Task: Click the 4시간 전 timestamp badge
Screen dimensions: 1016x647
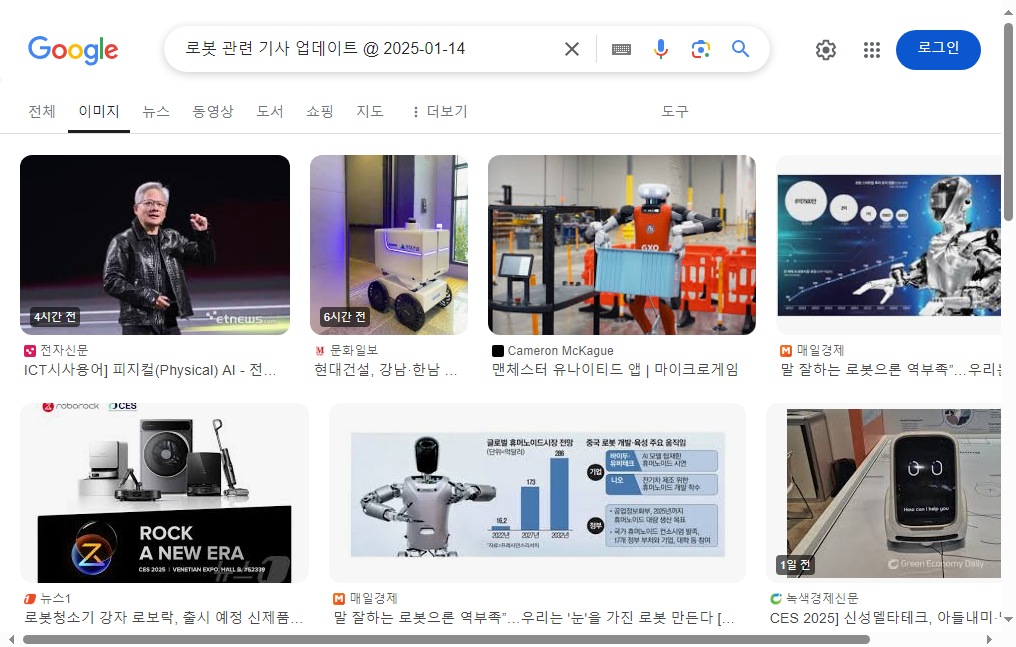Action: pyautogui.click(x=55, y=317)
